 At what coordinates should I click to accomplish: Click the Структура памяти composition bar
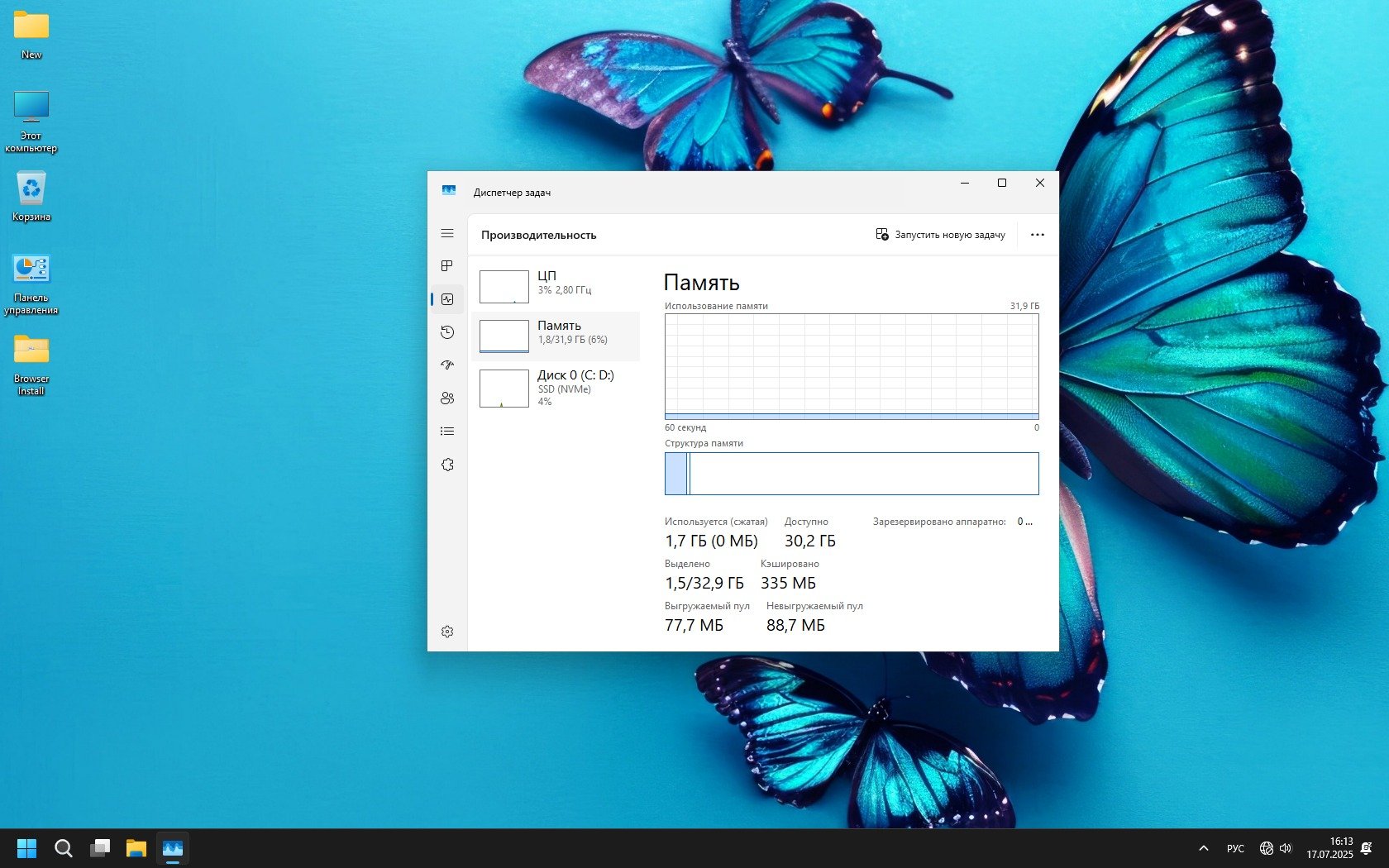click(852, 474)
